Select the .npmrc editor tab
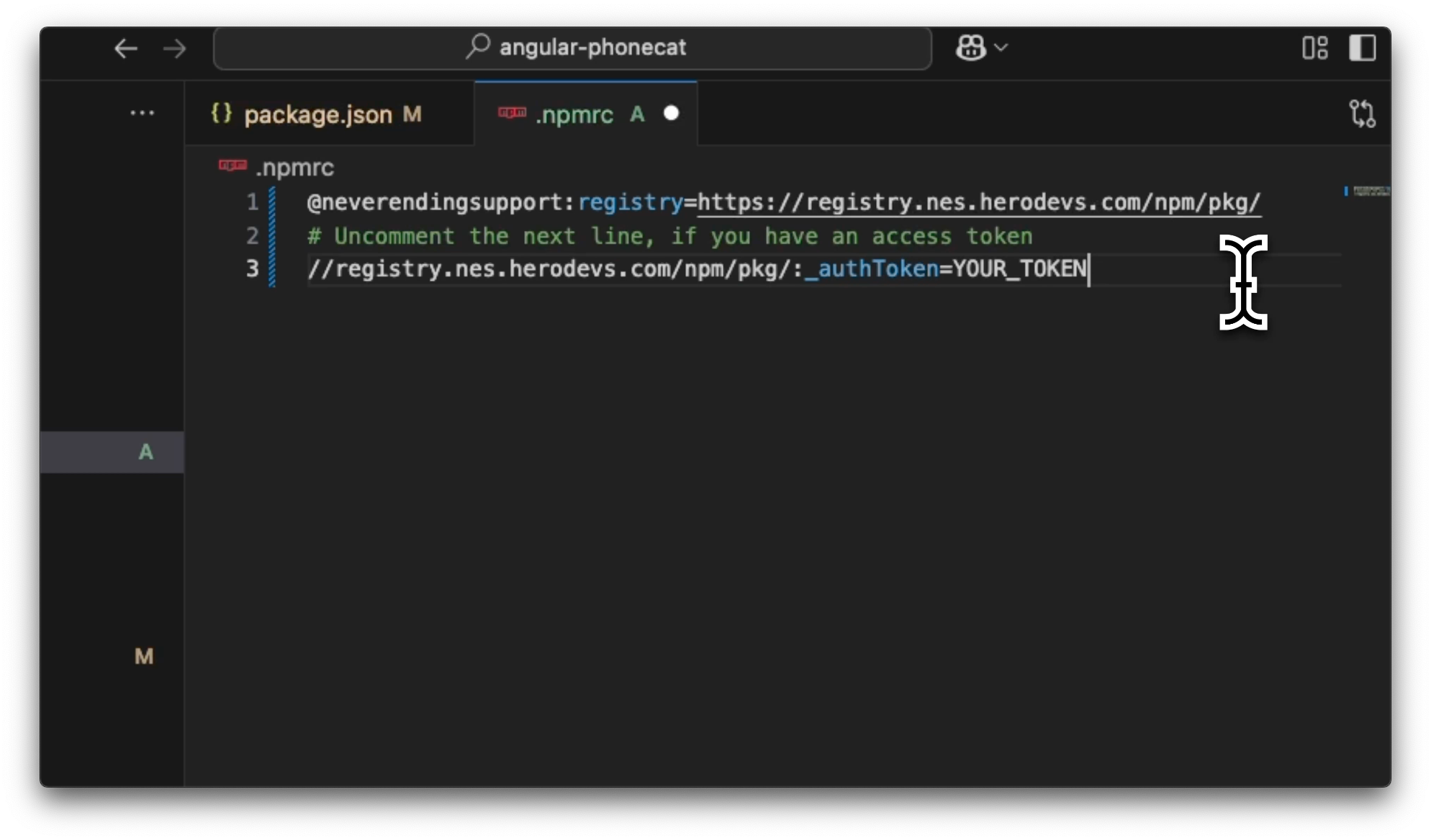 pyautogui.click(x=574, y=114)
